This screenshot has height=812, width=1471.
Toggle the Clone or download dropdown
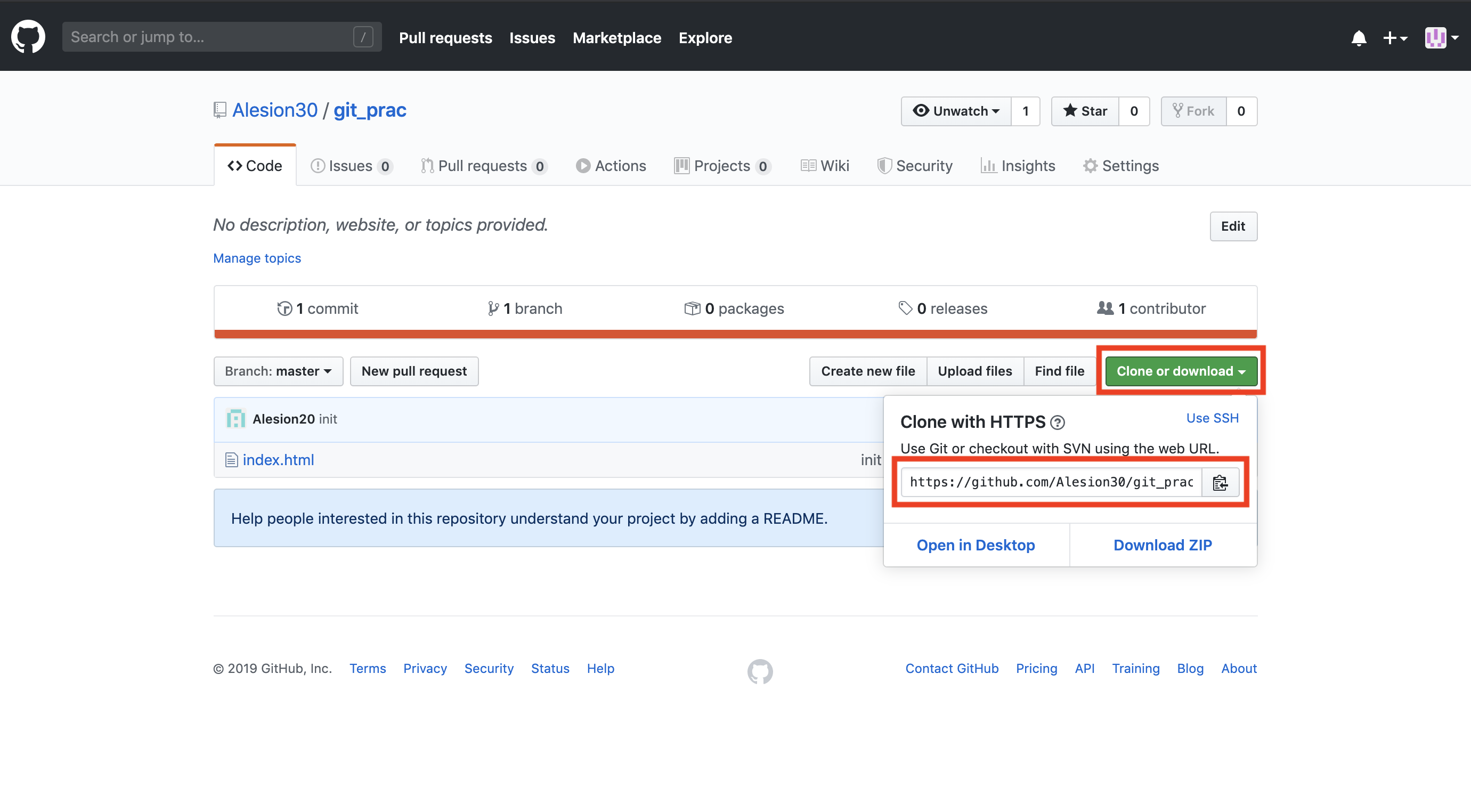[1181, 371]
